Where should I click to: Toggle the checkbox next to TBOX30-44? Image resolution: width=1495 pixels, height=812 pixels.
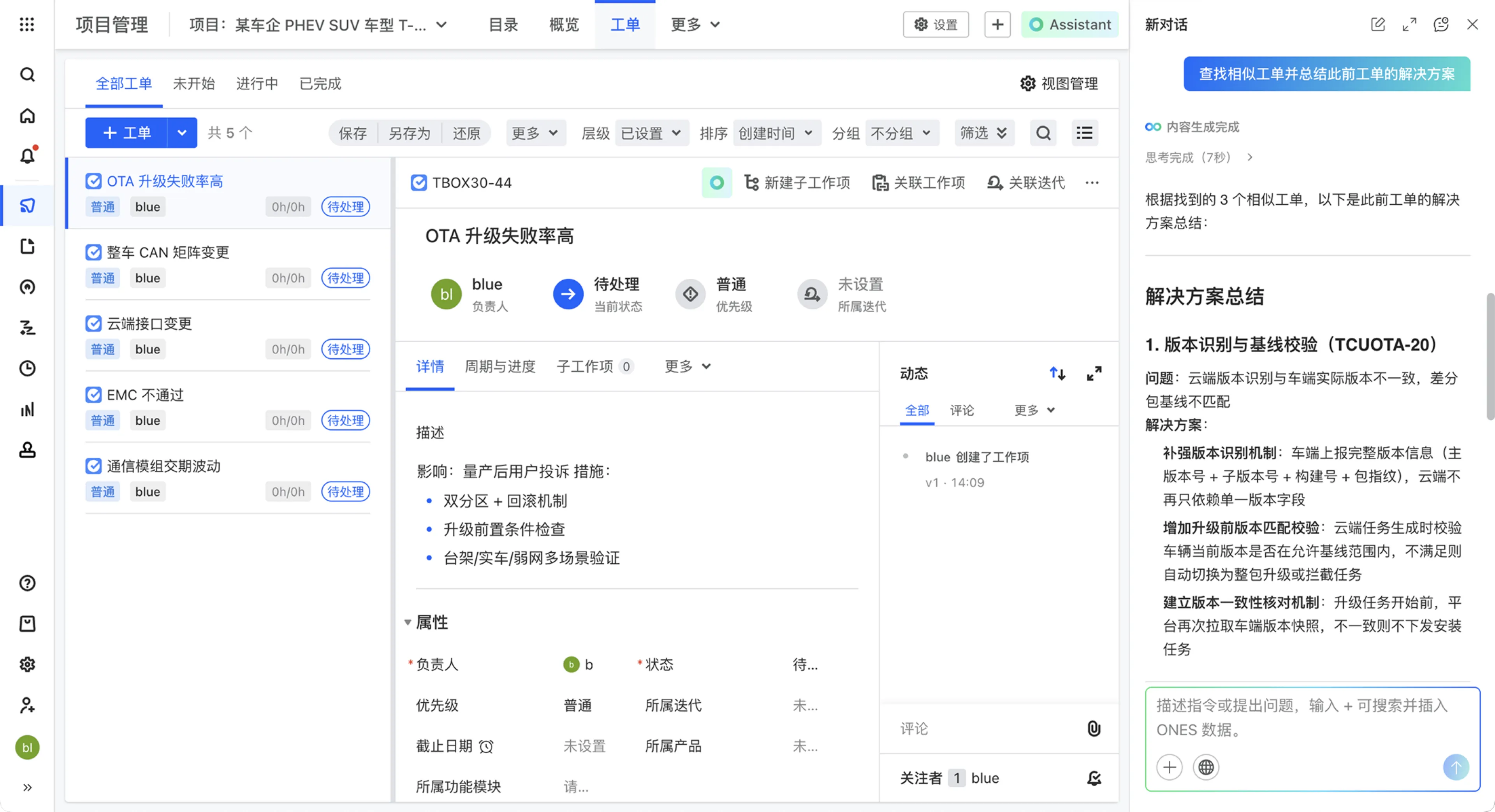tap(419, 183)
